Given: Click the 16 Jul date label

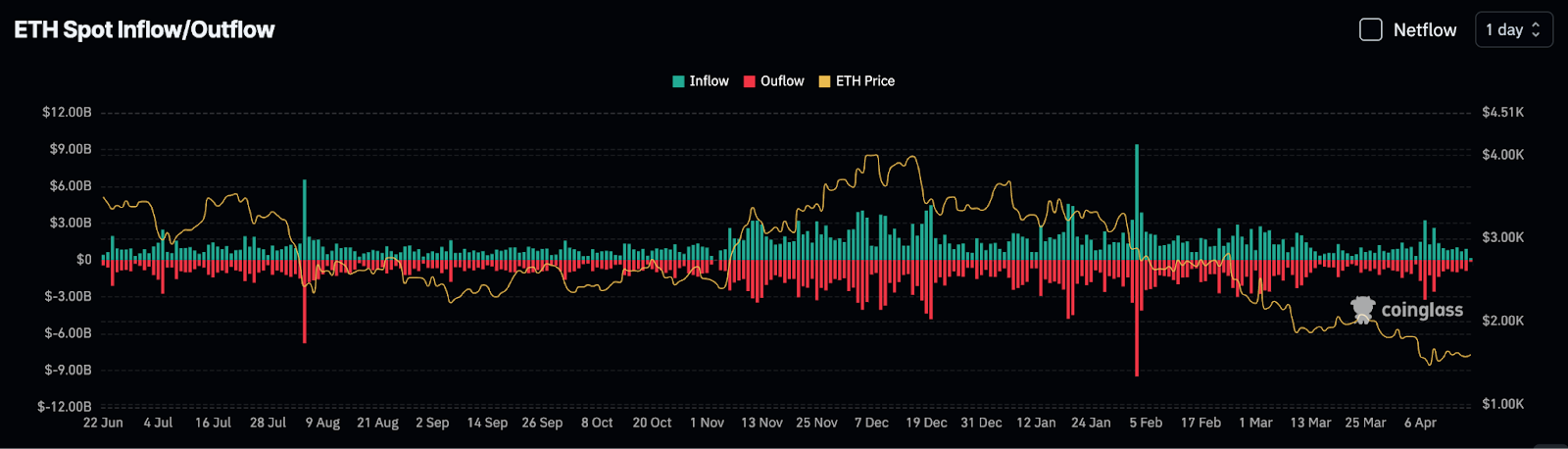Looking at the screenshot, I should pyautogui.click(x=213, y=423).
